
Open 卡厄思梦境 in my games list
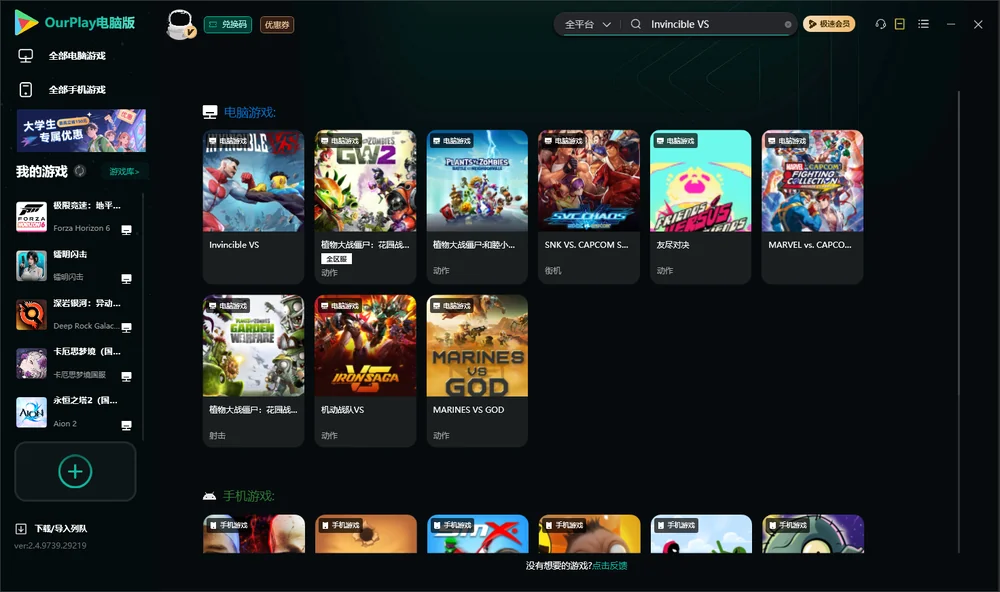(75, 364)
